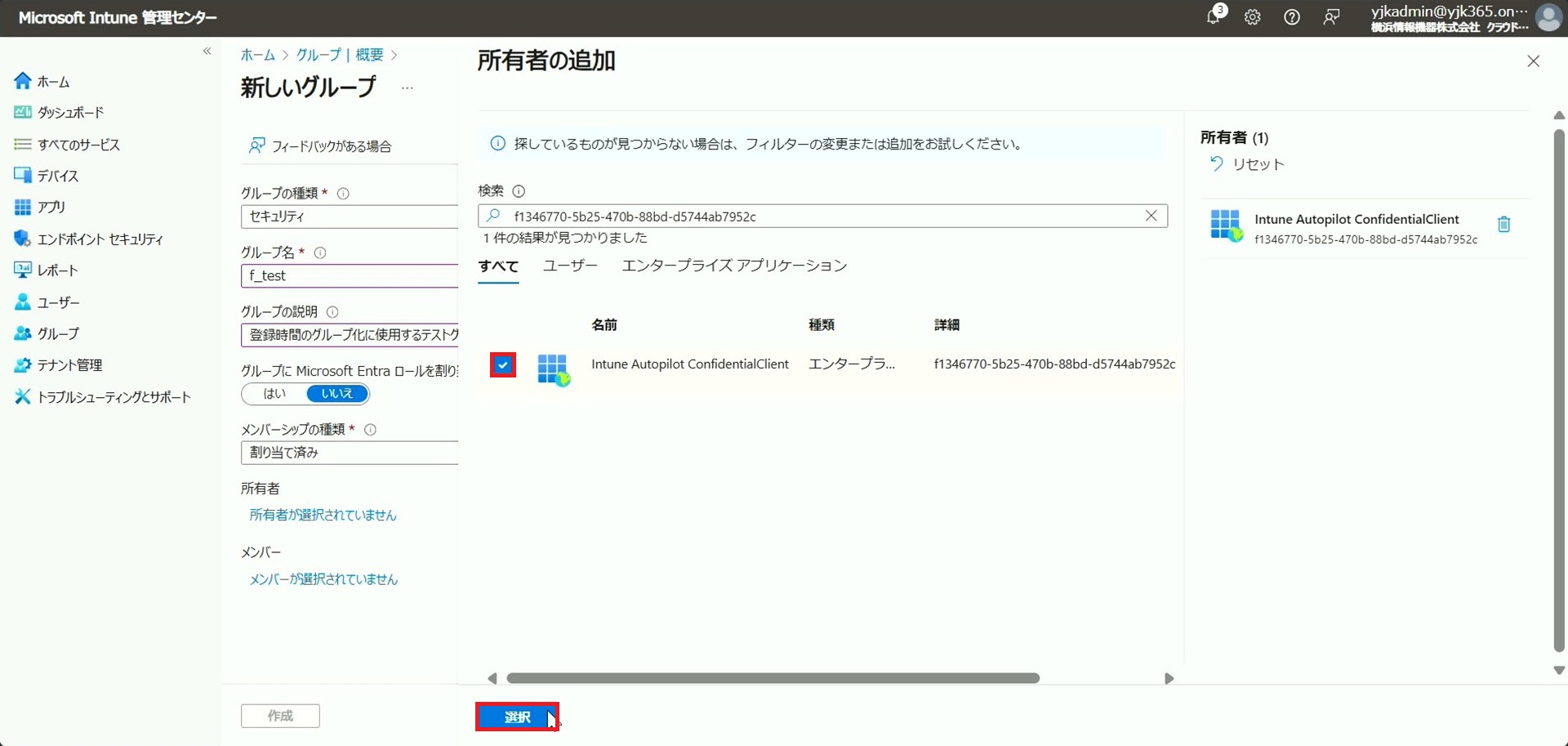The image size is (1568, 746).
Task: Click the 作成 button
Action: 280,716
